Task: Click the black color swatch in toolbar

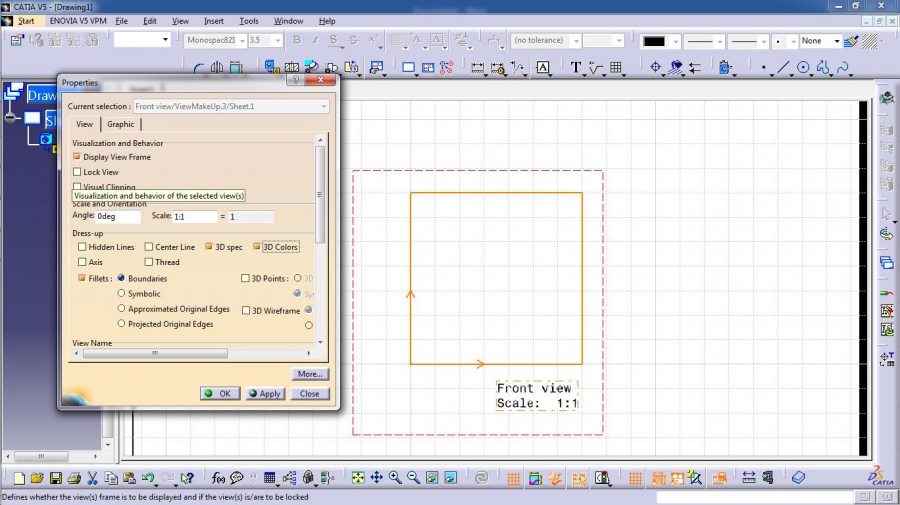Action: point(654,41)
